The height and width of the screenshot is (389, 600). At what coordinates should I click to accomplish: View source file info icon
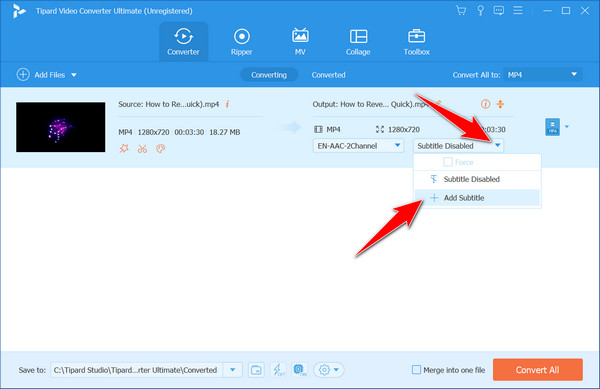point(227,104)
